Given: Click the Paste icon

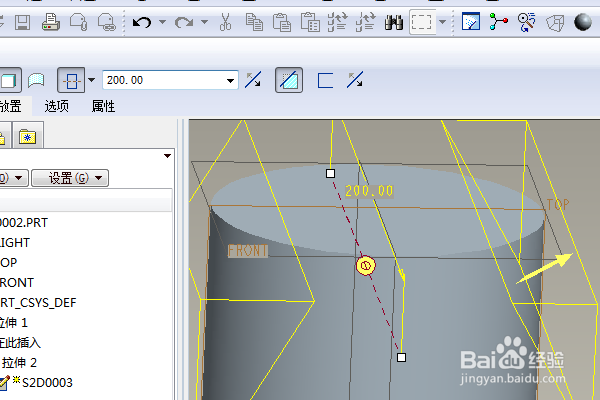Looking at the screenshot, I should (282, 22).
